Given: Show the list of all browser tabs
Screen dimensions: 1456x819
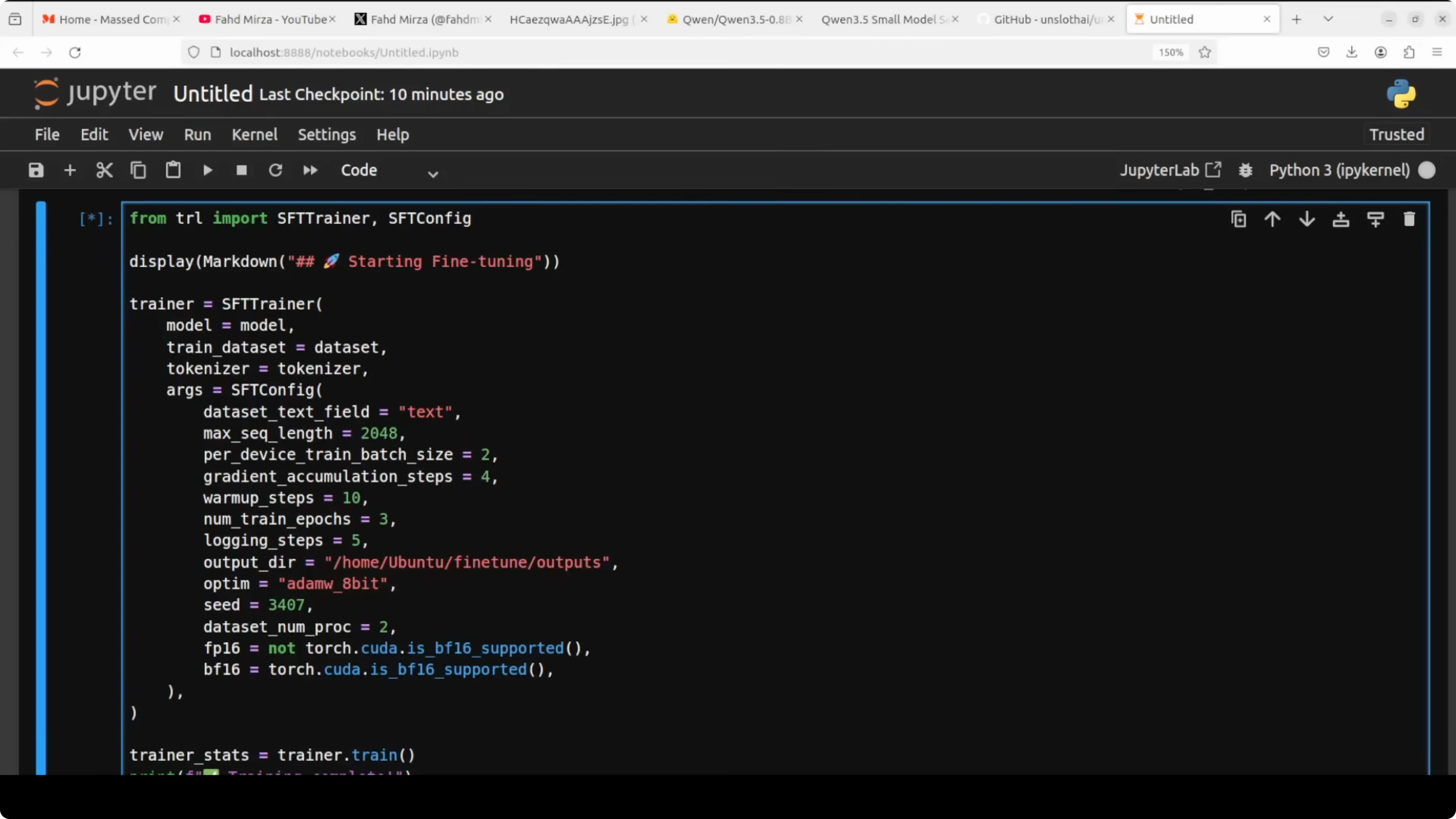Looking at the screenshot, I should click(x=1328, y=19).
